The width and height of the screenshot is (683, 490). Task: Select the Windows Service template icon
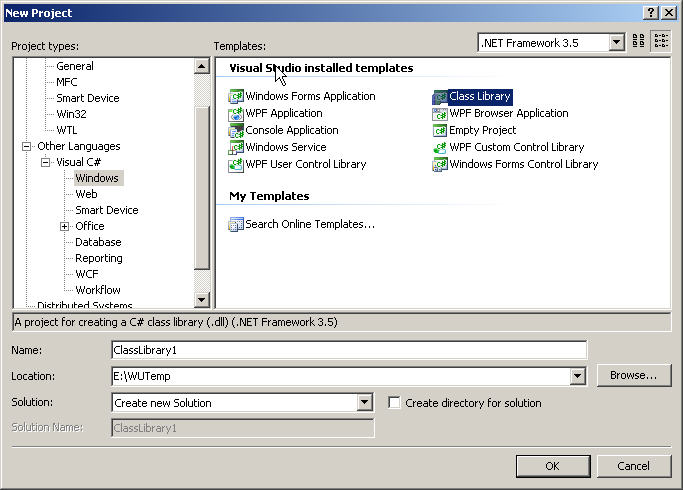[x=236, y=147]
